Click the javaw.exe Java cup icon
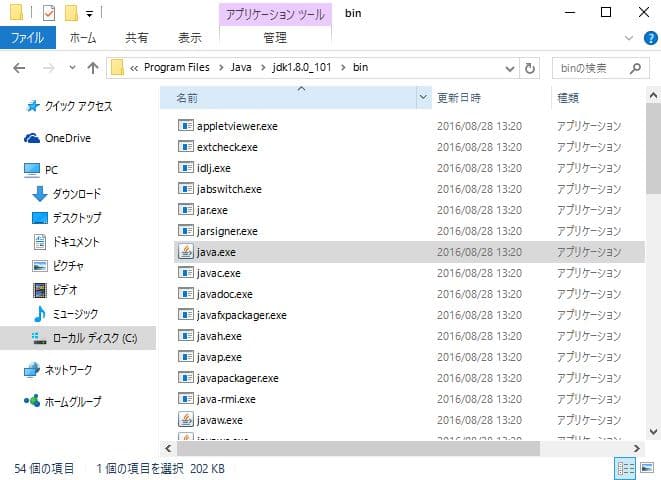661x480 pixels. (x=185, y=420)
